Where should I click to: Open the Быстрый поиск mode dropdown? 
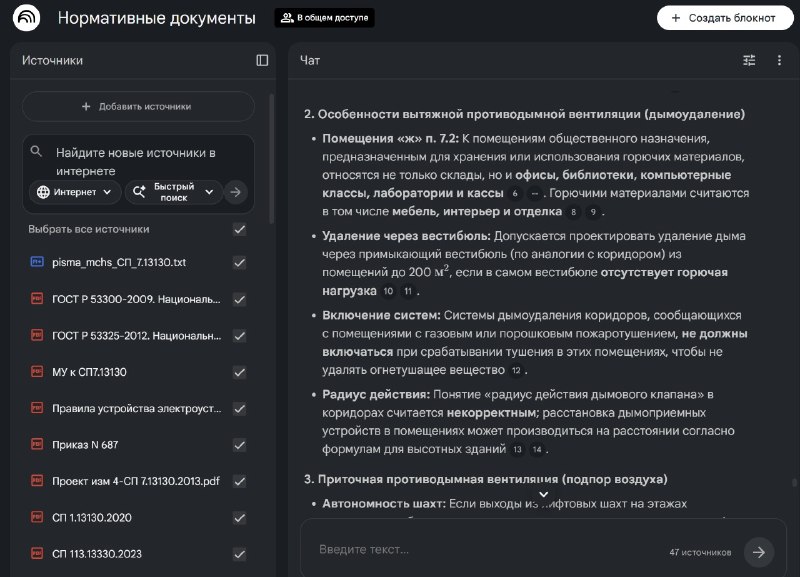[x=173, y=192]
